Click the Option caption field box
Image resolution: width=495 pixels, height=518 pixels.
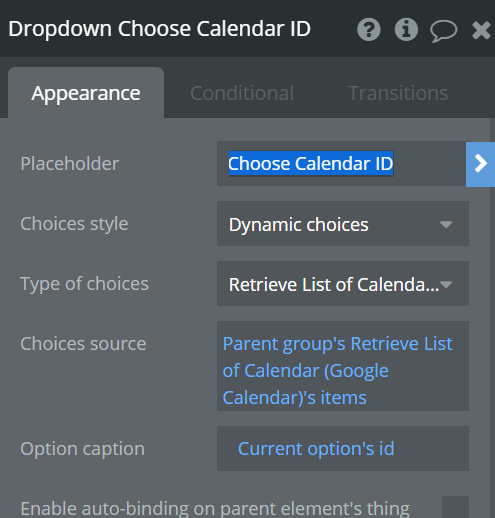343,448
